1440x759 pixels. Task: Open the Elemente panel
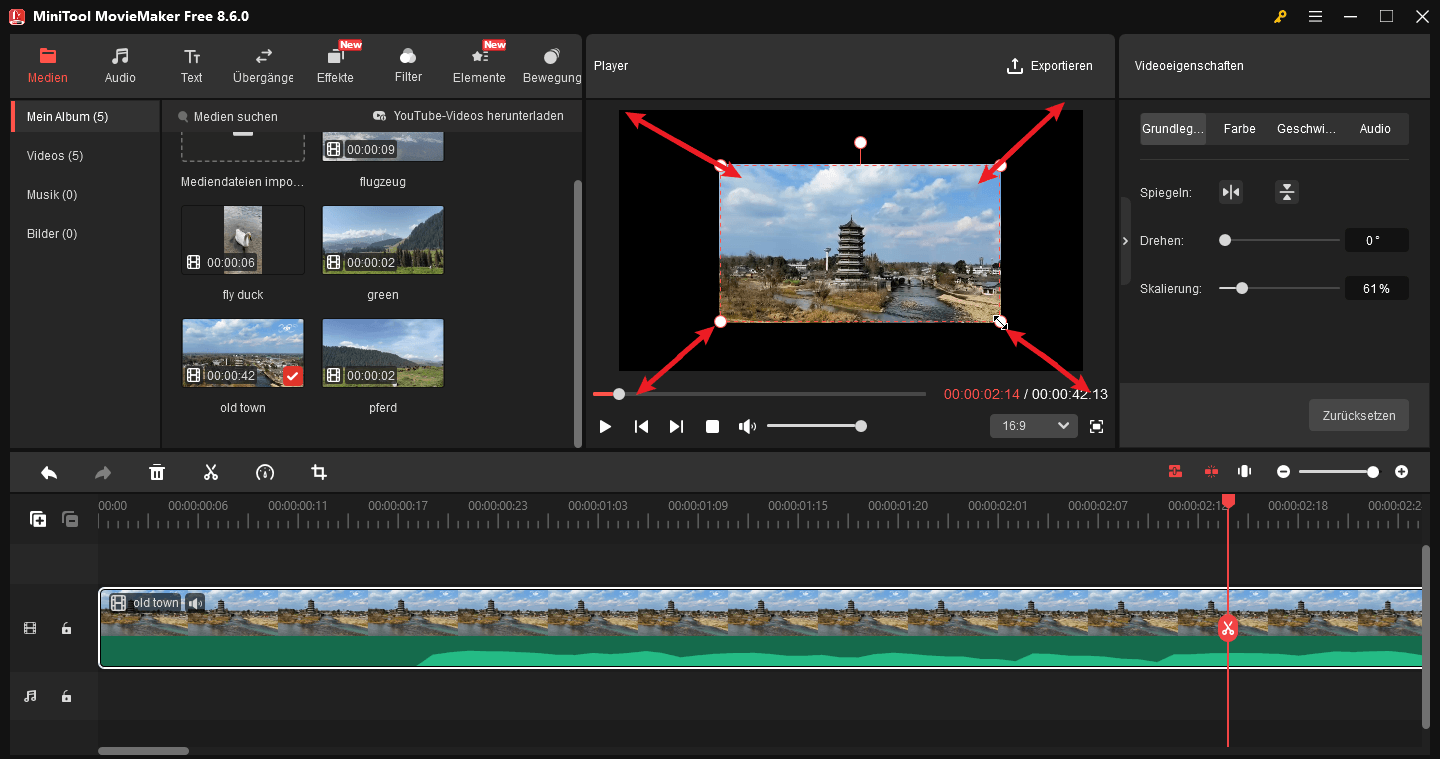pyautogui.click(x=479, y=65)
